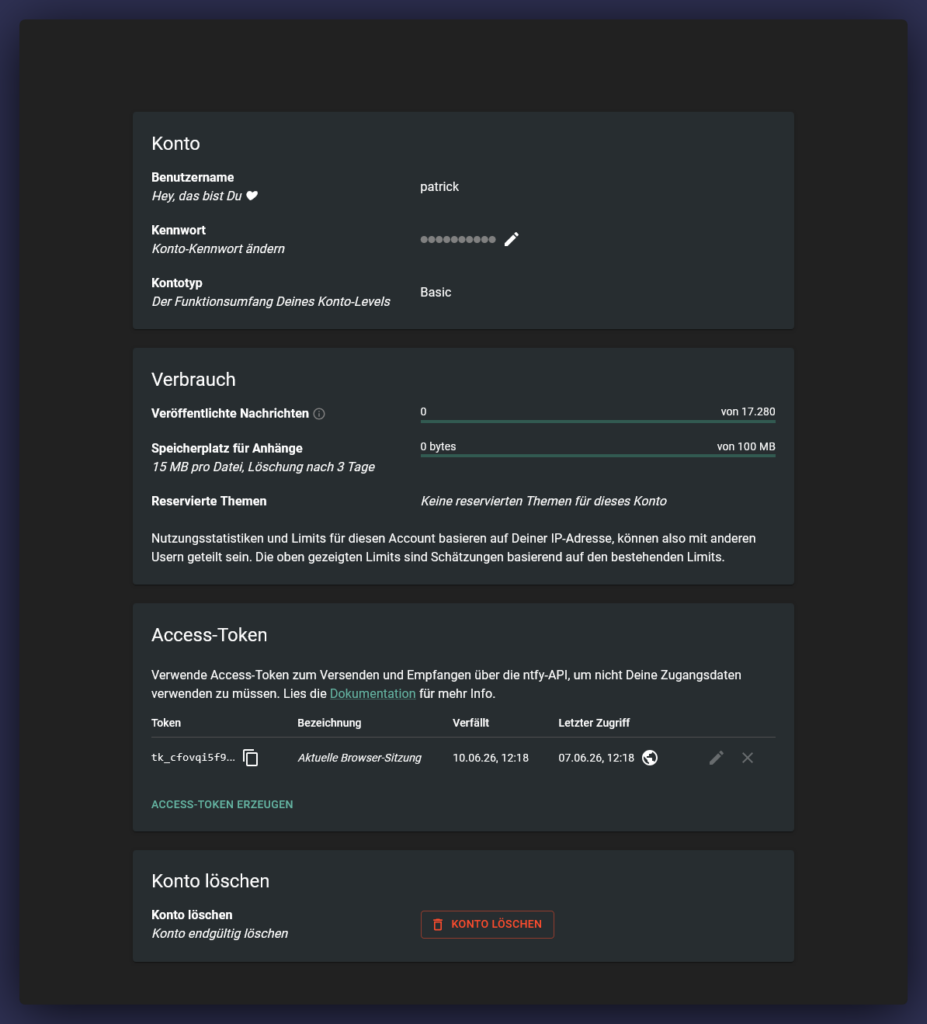
Task: Click the Kennwort label
Action: pos(178,230)
